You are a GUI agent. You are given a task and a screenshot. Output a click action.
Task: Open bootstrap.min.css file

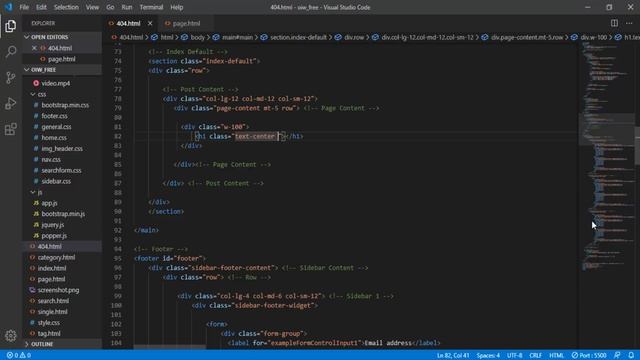[62, 105]
